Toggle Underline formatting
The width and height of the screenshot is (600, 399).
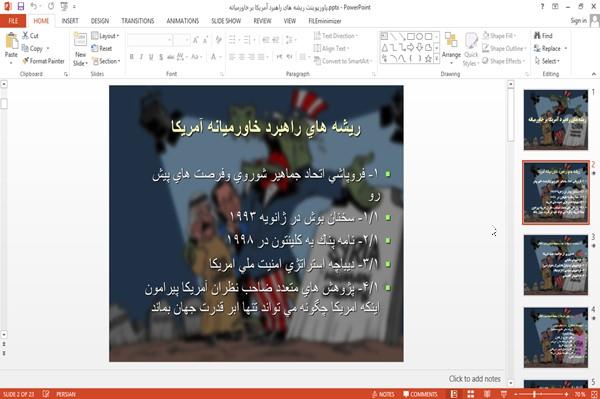pyautogui.click(x=151, y=57)
